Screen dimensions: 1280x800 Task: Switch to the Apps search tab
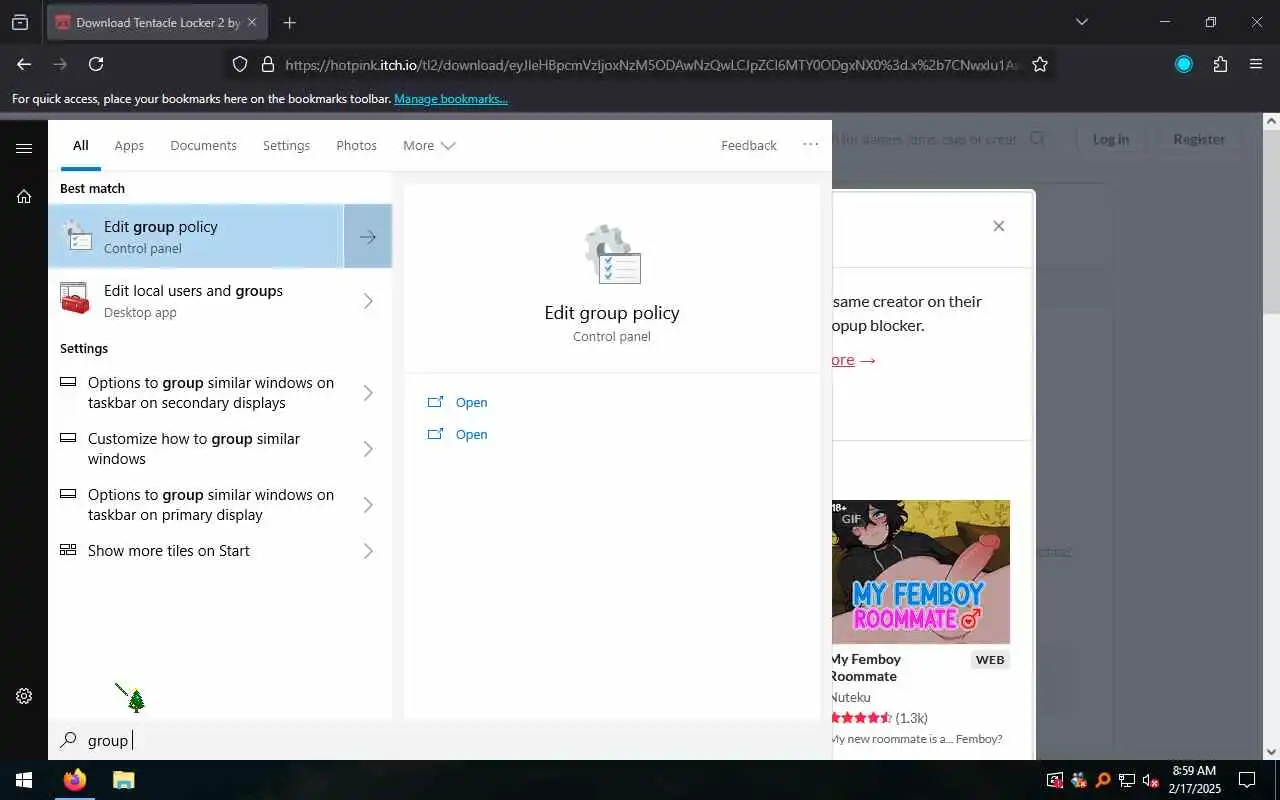[129, 145]
